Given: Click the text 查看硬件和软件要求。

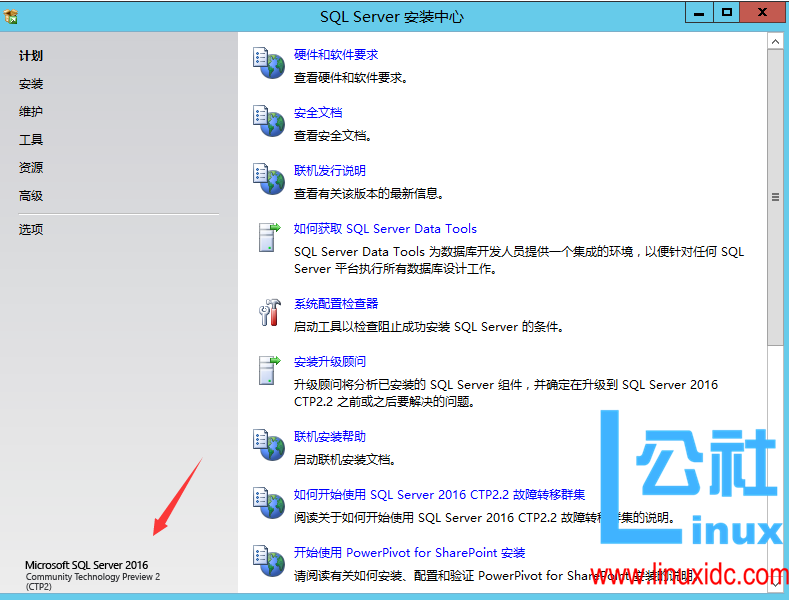Looking at the screenshot, I should (351, 78).
